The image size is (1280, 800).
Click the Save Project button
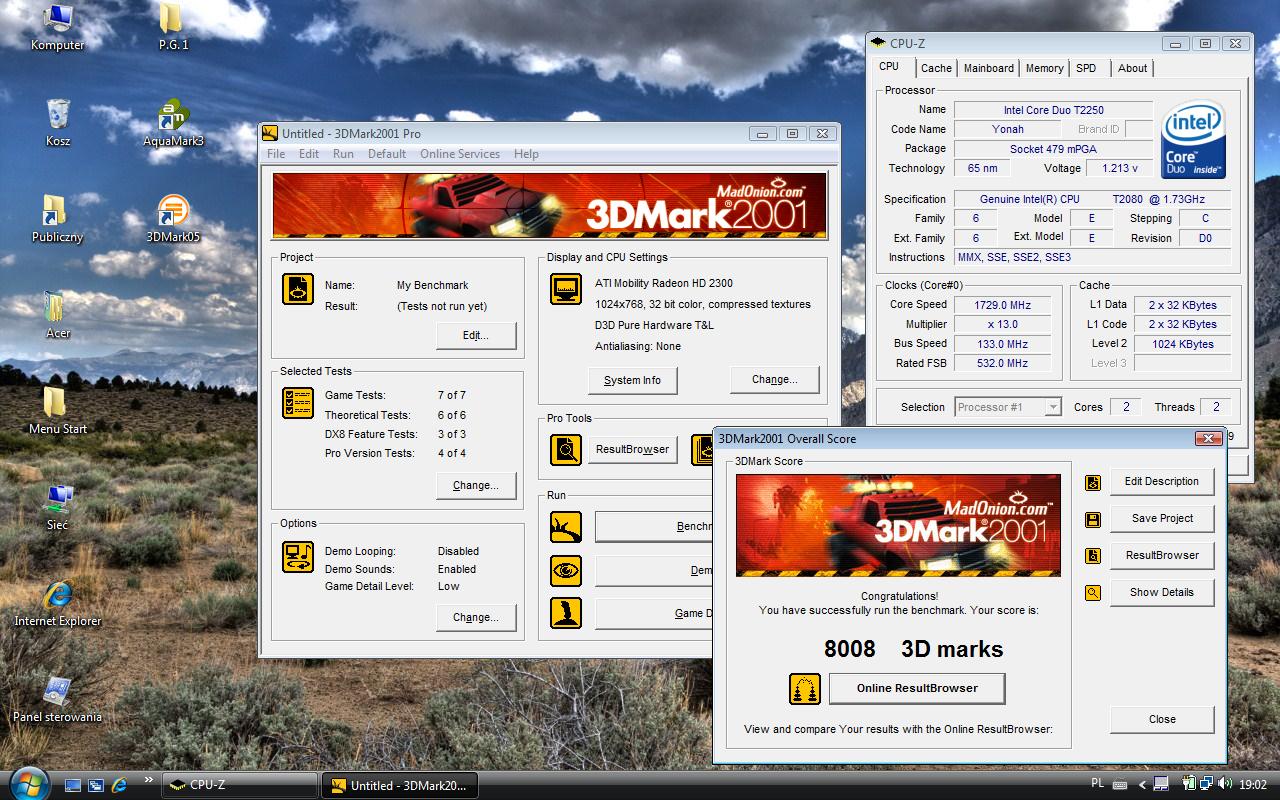click(1161, 518)
